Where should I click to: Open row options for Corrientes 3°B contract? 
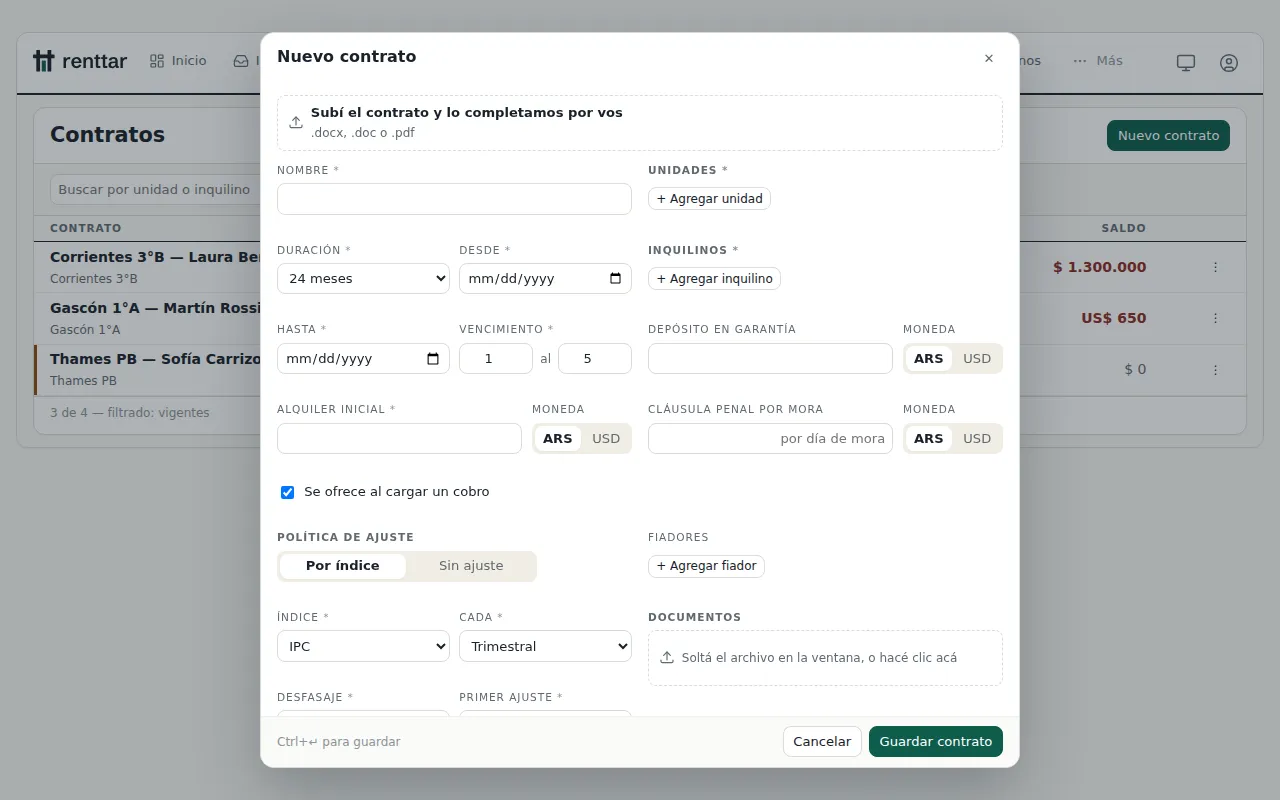(1216, 267)
